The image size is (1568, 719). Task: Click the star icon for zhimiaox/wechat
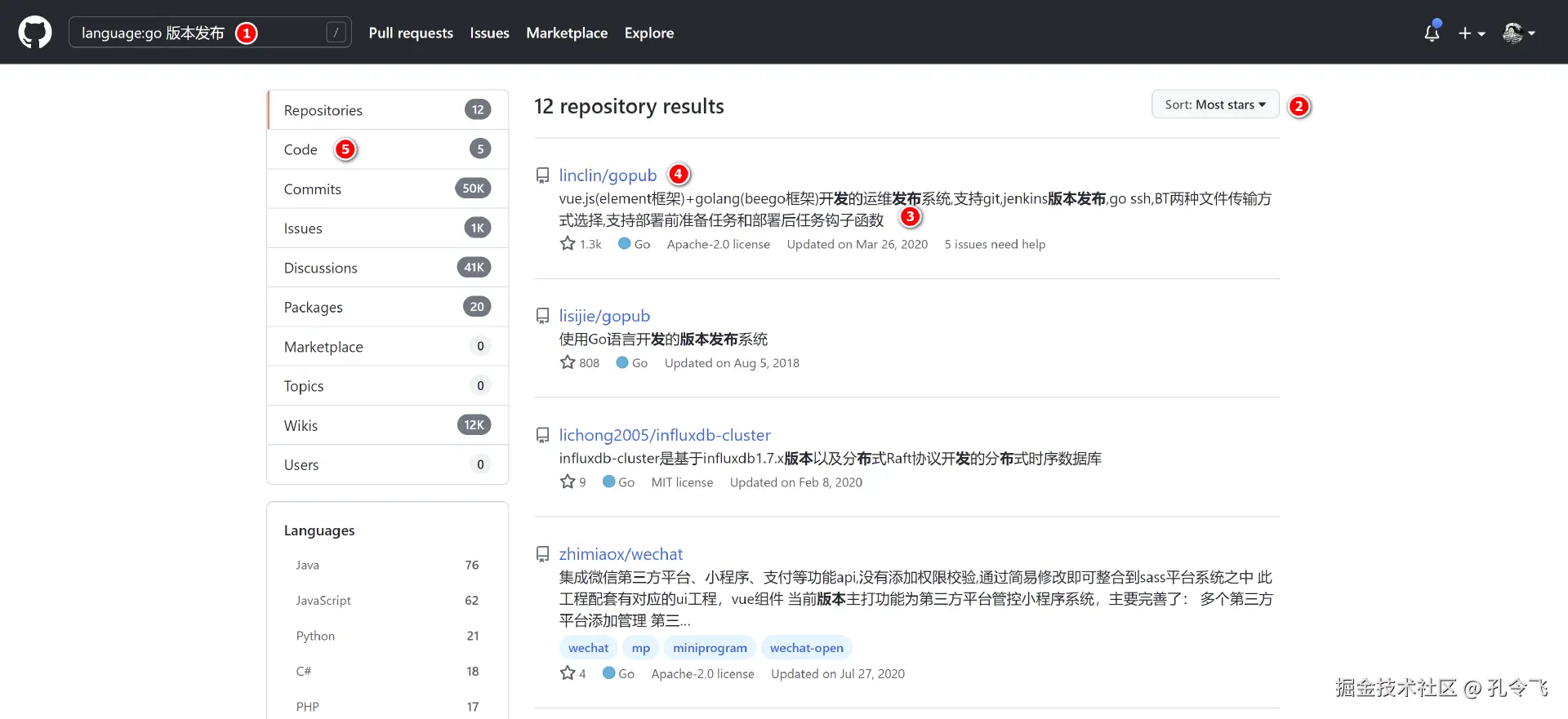pos(568,673)
